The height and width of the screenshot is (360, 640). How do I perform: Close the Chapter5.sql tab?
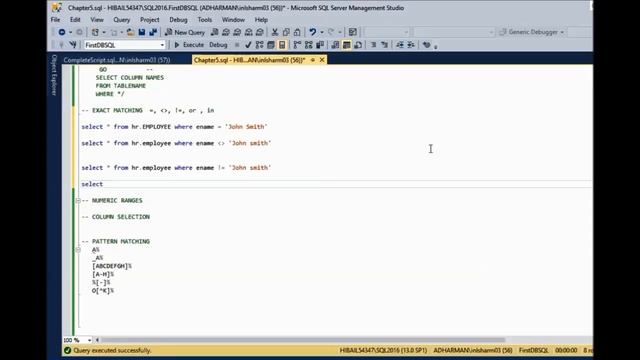tap(322, 60)
